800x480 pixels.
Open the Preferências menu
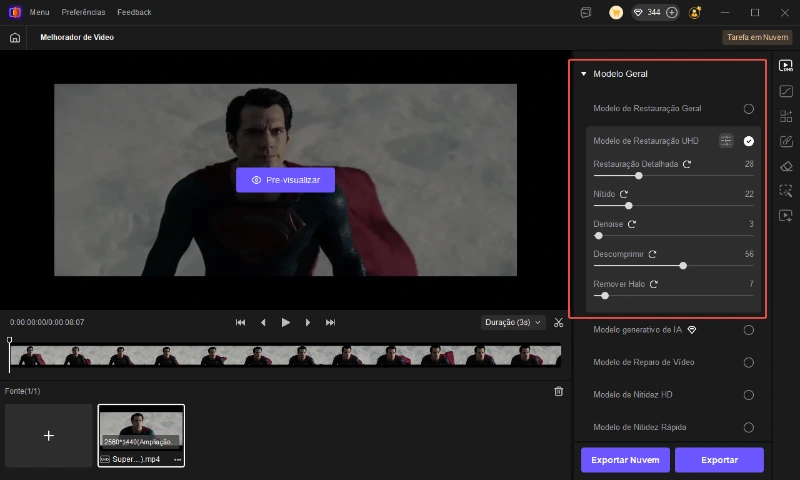click(x=83, y=12)
